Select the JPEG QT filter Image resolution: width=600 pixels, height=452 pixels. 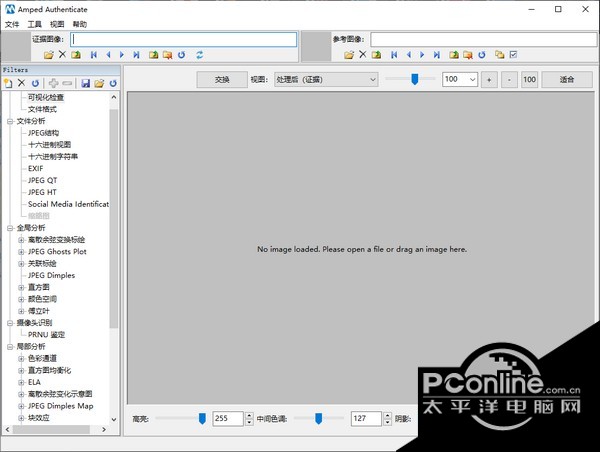pyautogui.click(x=42, y=180)
